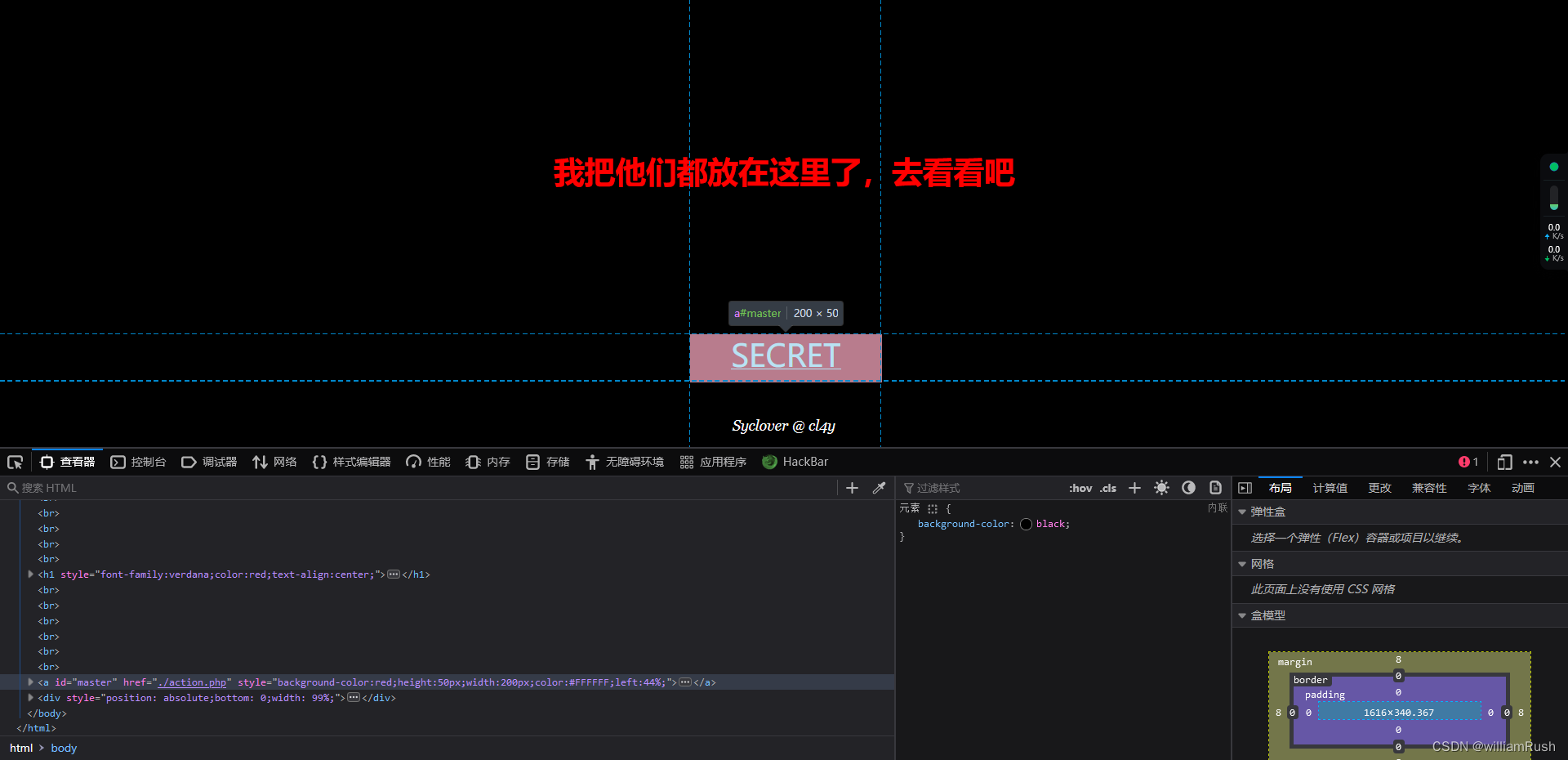
Task: Collapse the 盒模型 Box Model section
Action: click(x=1242, y=615)
